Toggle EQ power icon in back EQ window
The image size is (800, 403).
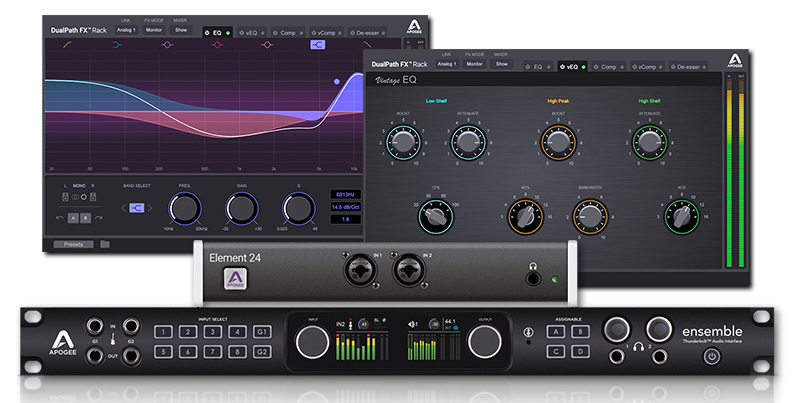(x=207, y=33)
